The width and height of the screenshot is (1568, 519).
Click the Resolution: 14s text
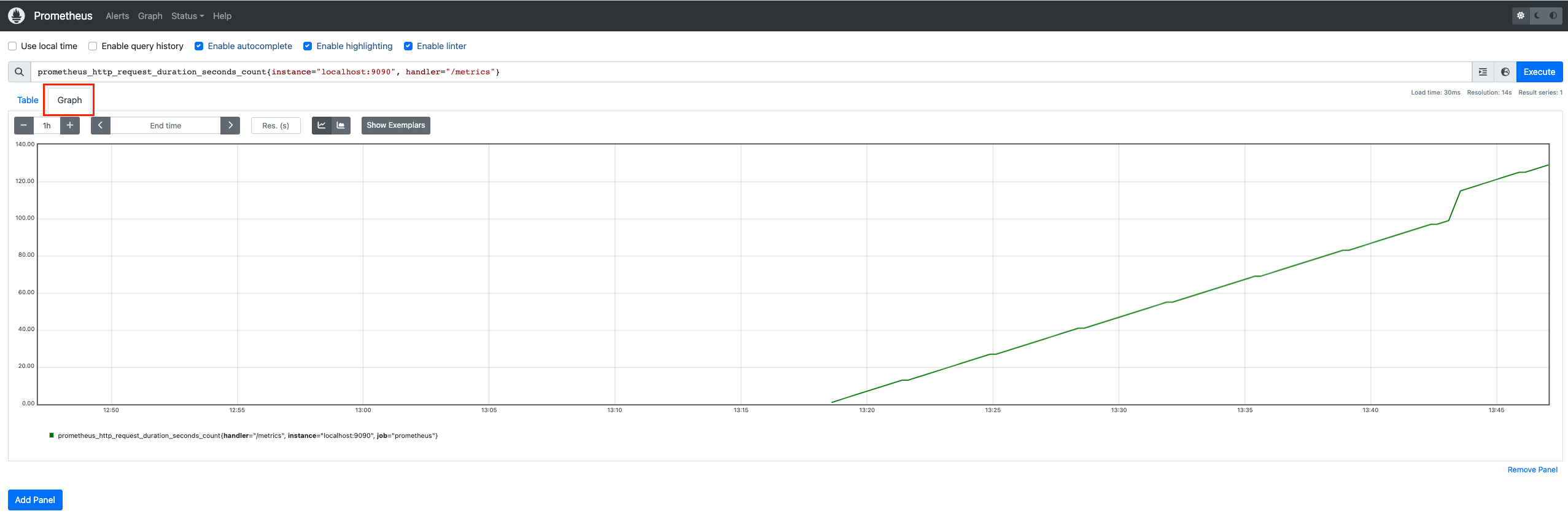click(1489, 93)
